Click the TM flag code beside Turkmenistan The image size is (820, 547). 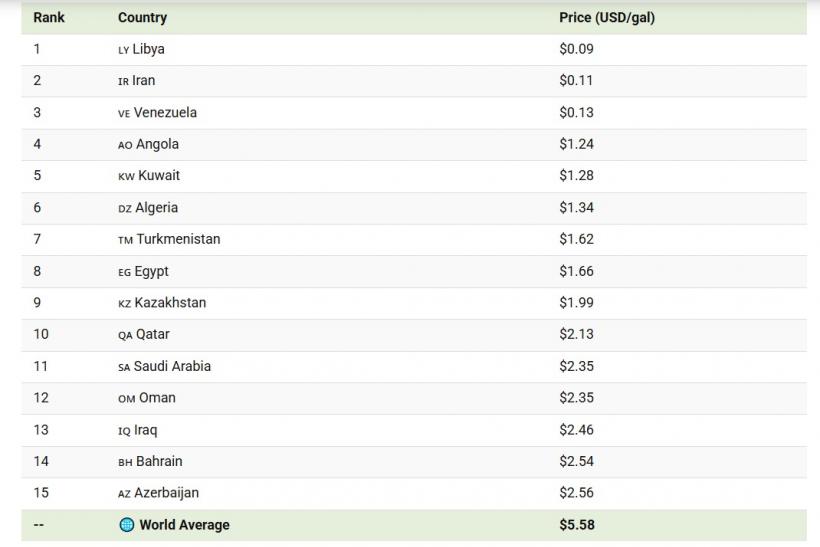[125, 240]
